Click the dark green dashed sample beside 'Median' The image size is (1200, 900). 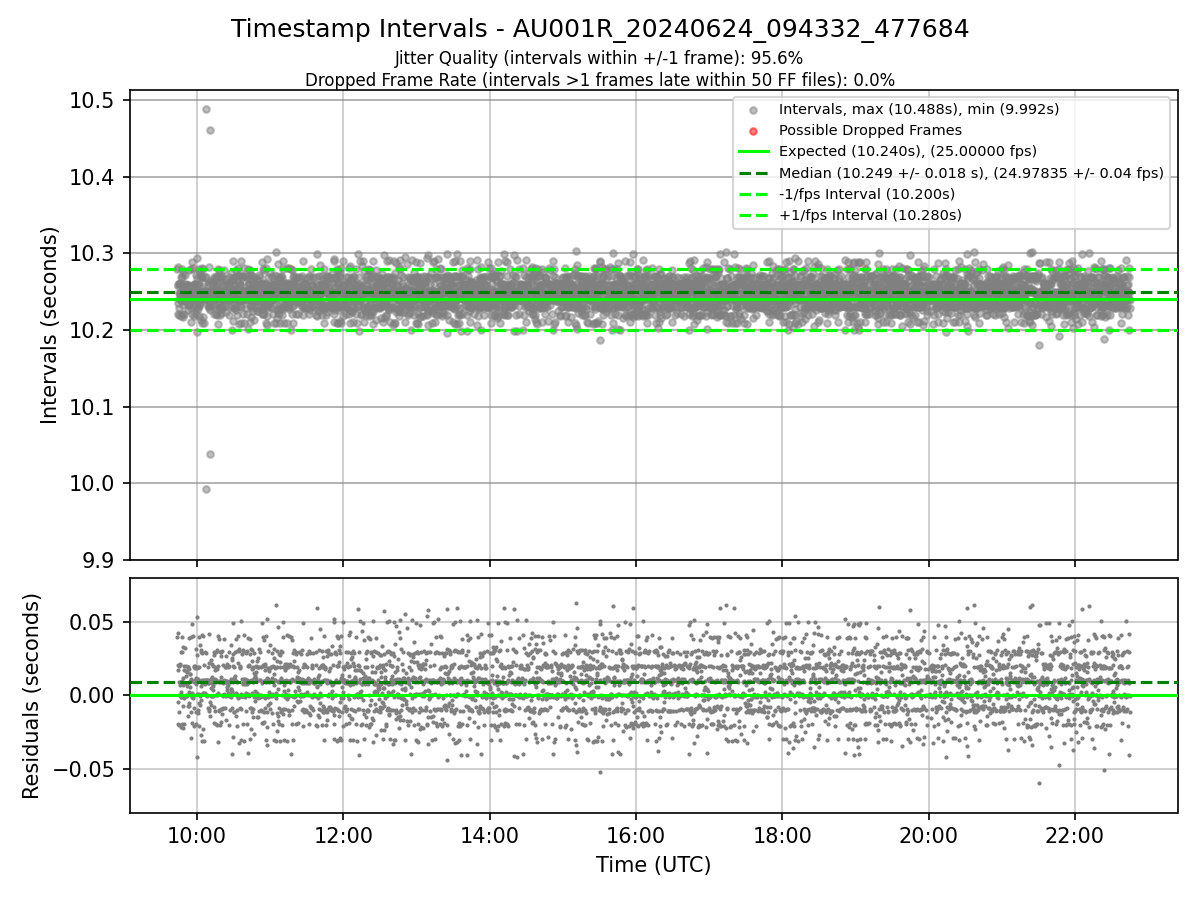pyautogui.click(x=754, y=173)
